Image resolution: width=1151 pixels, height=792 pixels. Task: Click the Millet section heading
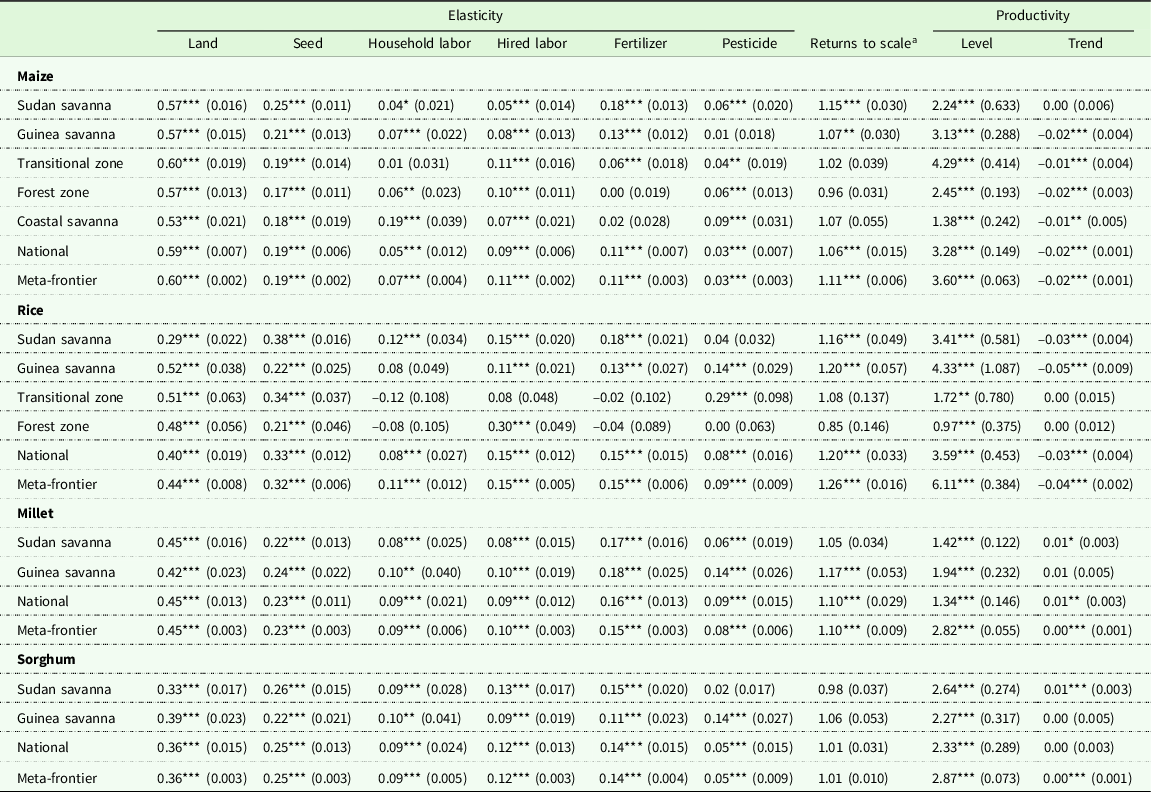click(35, 513)
